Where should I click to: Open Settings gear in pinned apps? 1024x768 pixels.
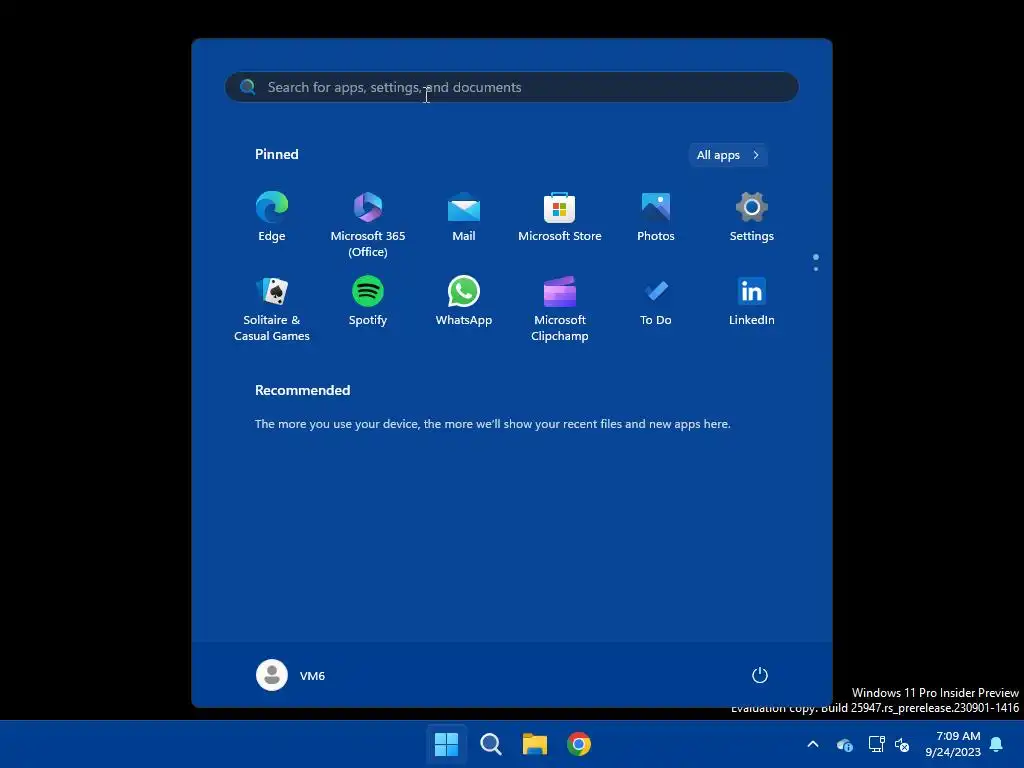coord(752,218)
